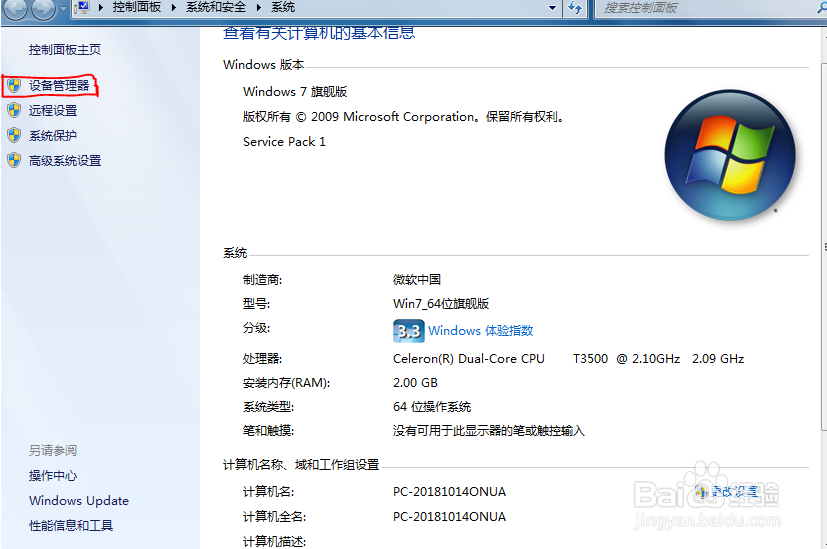Click the value Win7_64位旗舰版
827x549 pixels.
click(x=441, y=304)
